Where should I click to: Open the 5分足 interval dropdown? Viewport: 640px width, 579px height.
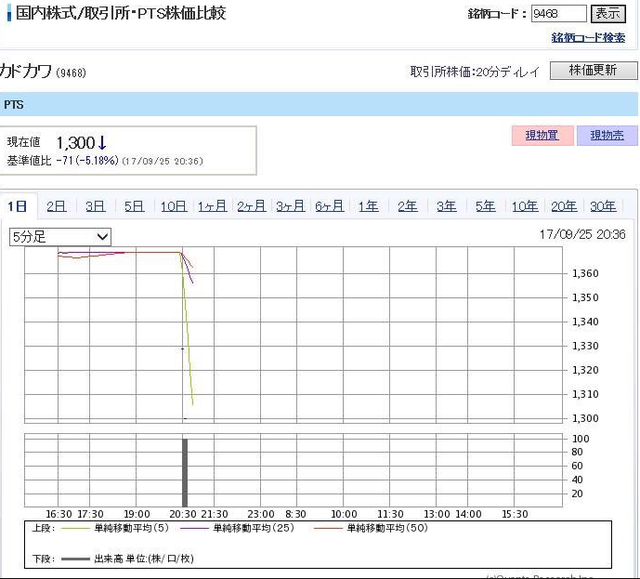60,237
